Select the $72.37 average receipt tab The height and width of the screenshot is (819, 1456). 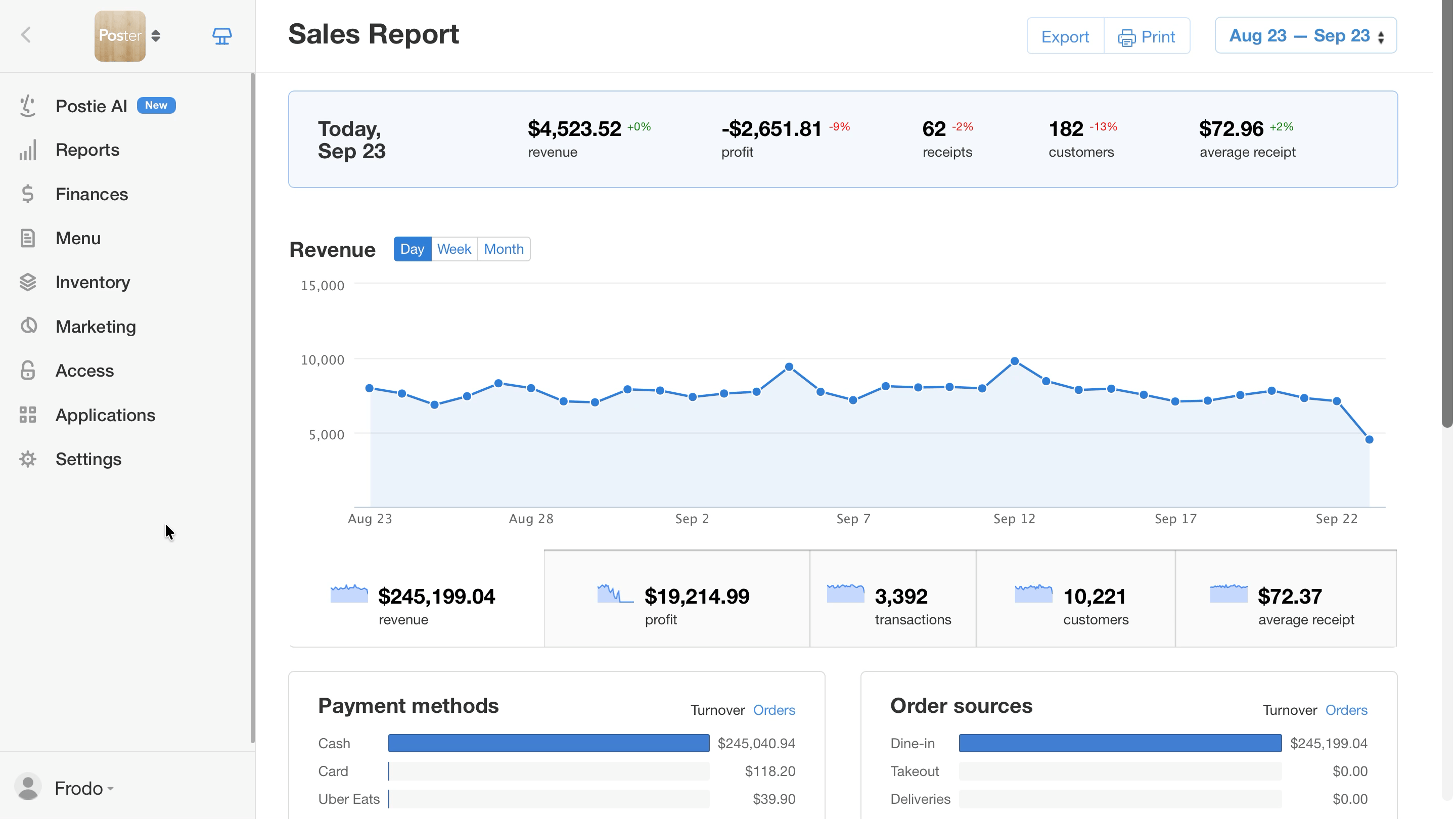click(1286, 598)
